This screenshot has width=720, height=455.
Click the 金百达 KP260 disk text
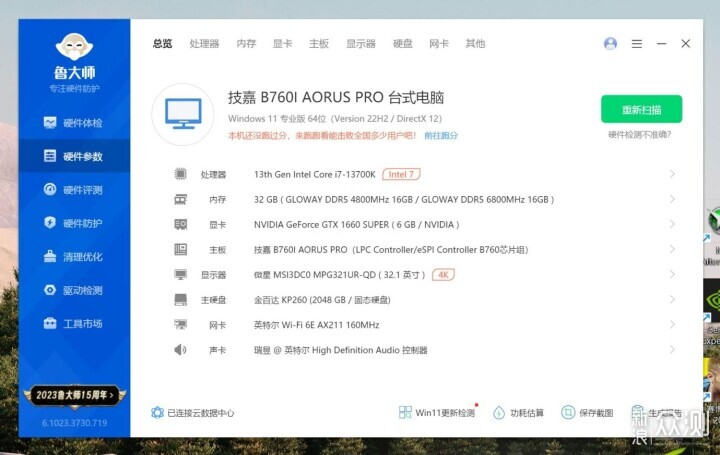click(322, 300)
